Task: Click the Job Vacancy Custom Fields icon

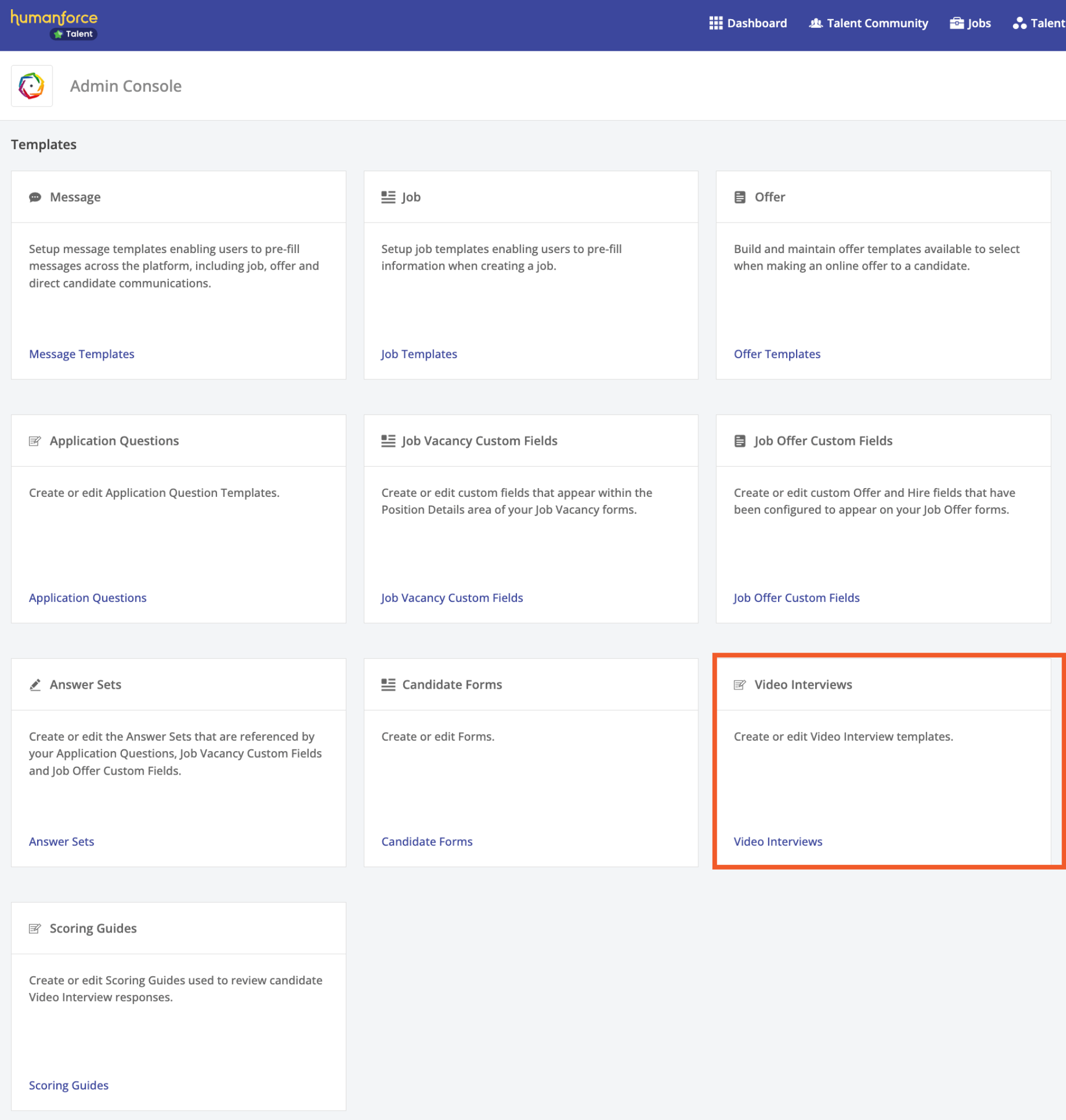Action: tap(388, 441)
